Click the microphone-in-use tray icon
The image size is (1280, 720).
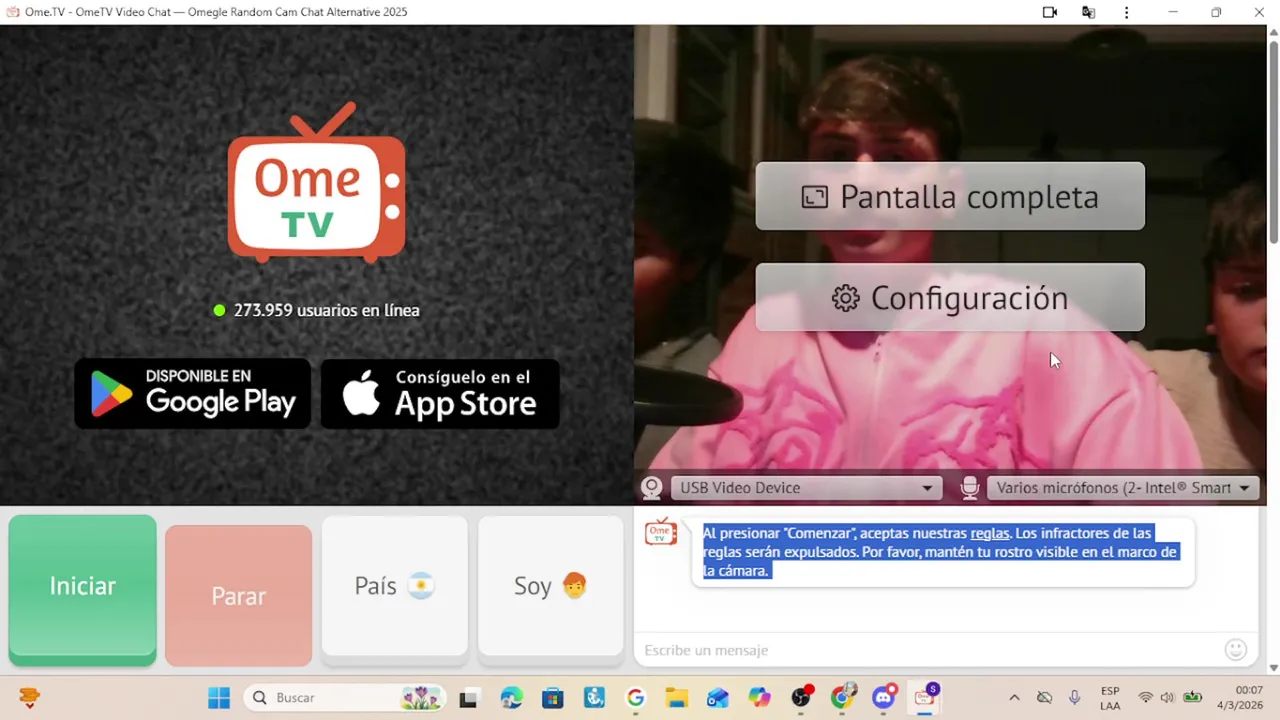[1075, 698]
